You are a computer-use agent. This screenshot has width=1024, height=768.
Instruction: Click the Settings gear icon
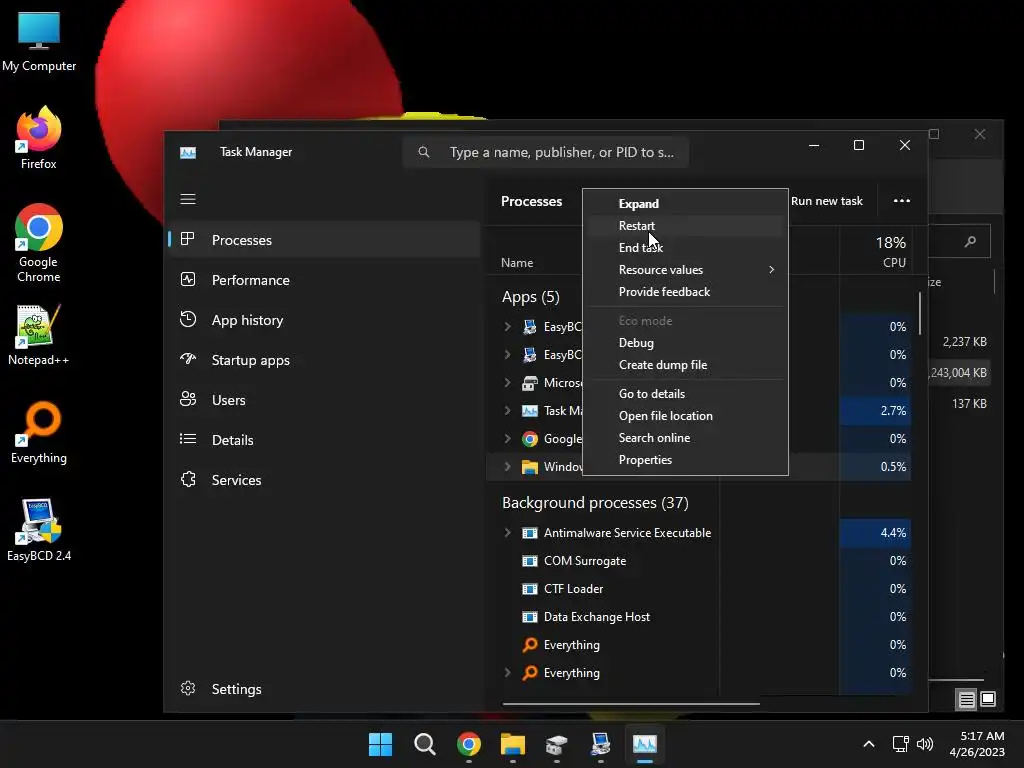click(x=188, y=688)
